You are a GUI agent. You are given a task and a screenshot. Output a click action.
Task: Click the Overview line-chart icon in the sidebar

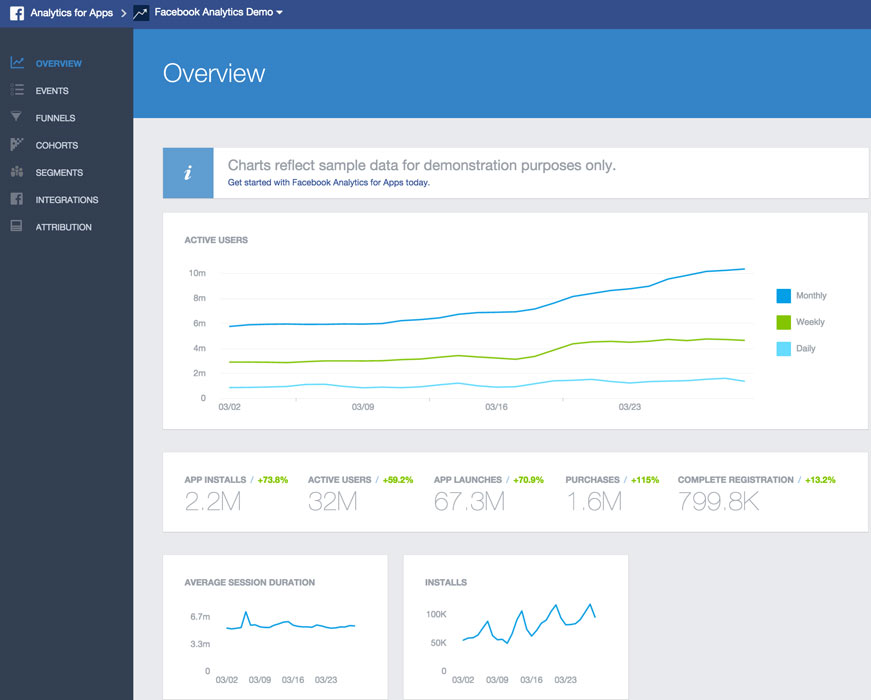coord(17,63)
